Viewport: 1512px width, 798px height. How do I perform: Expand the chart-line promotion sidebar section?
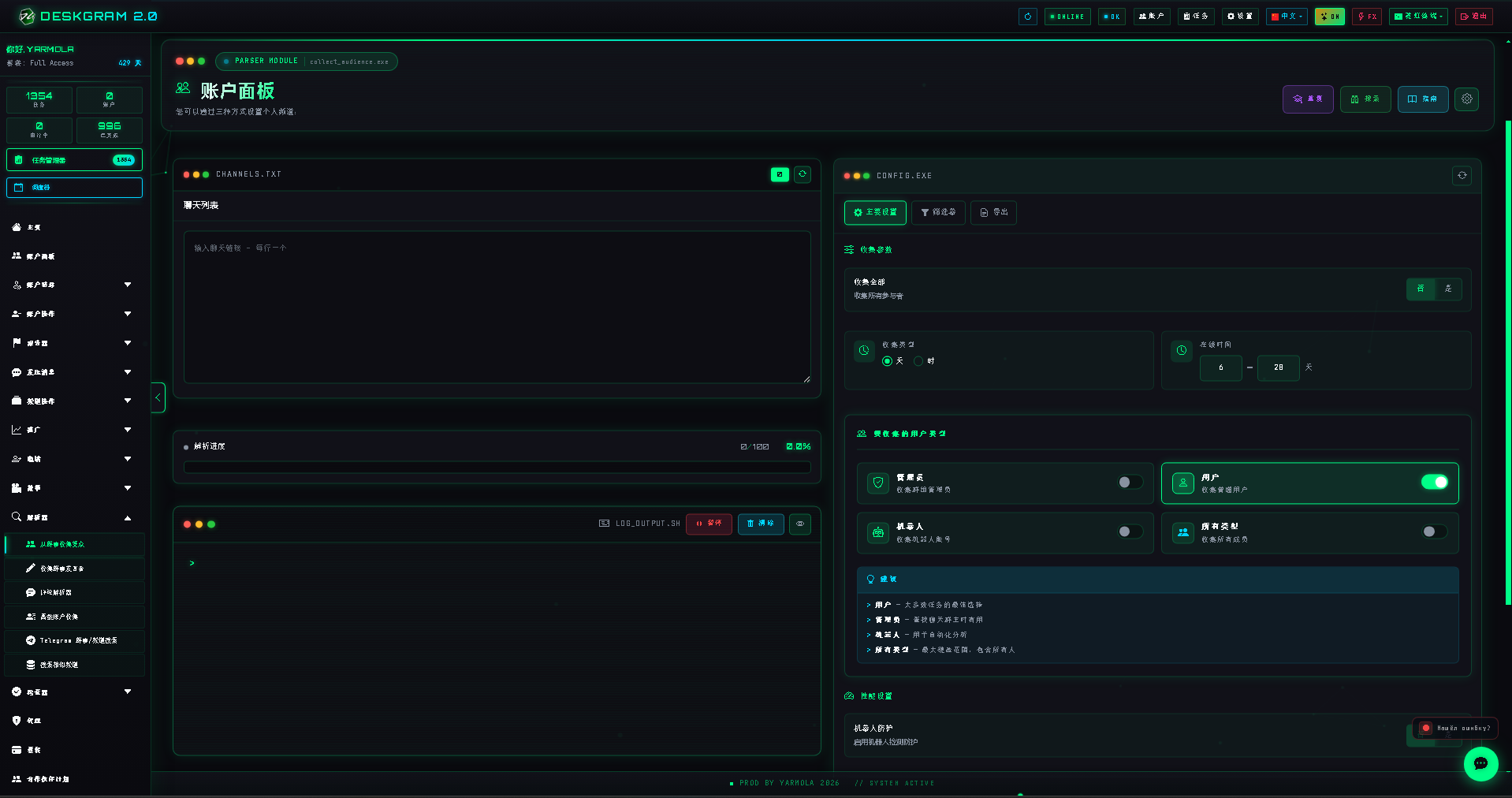[x=74, y=430]
